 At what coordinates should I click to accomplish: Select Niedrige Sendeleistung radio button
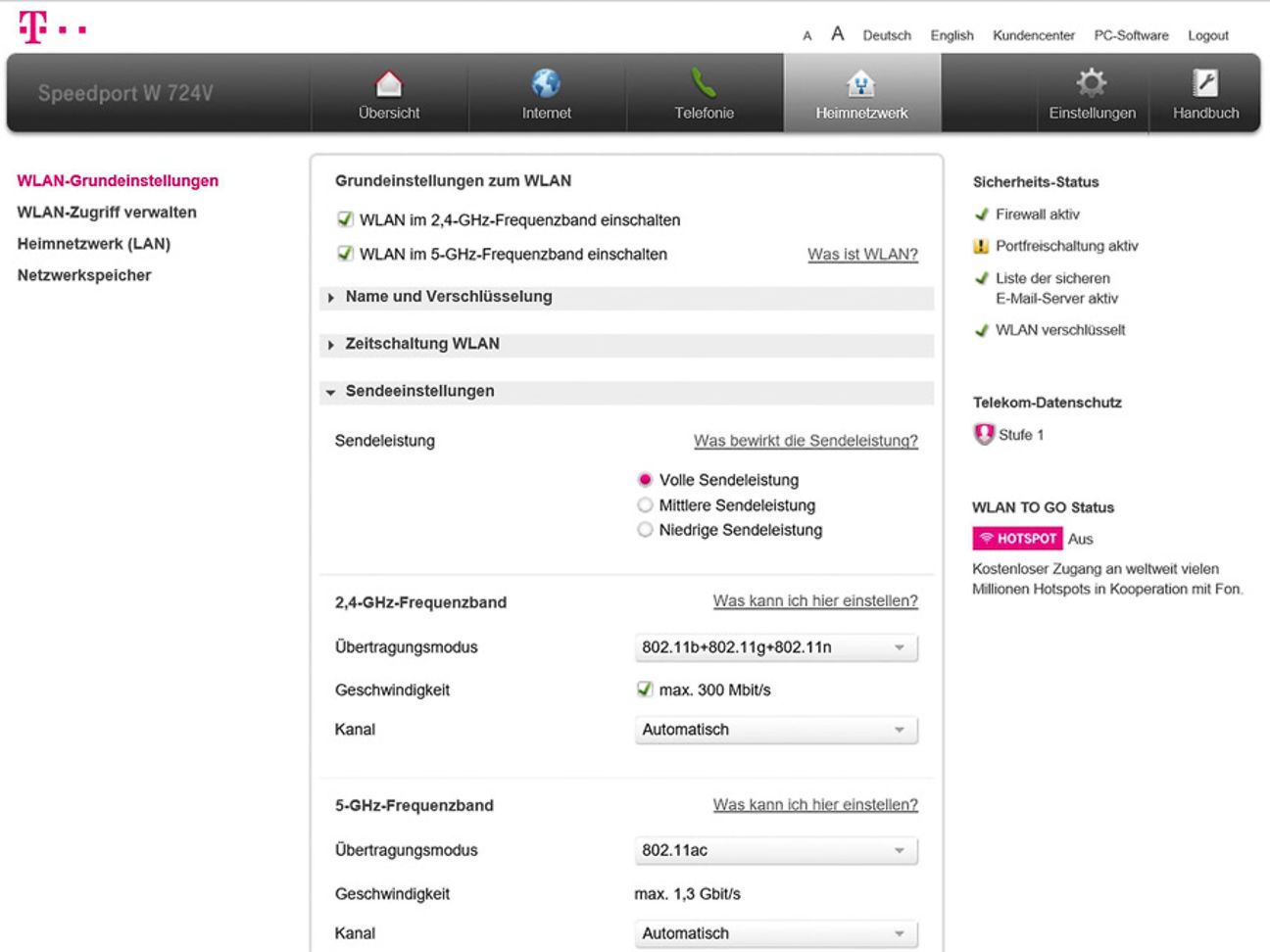point(645,530)
